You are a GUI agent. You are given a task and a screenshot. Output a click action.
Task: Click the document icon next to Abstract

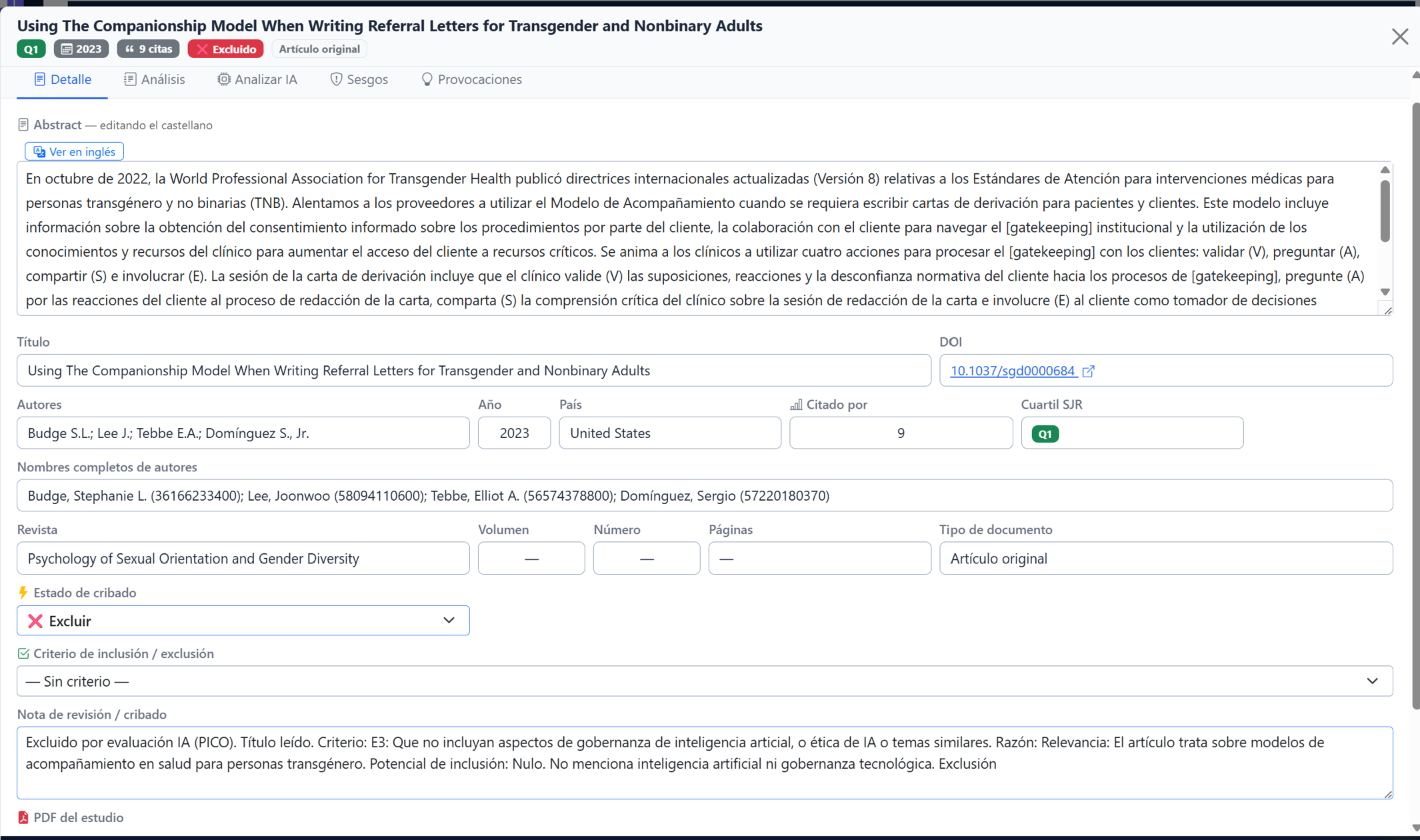click(23, 125)
